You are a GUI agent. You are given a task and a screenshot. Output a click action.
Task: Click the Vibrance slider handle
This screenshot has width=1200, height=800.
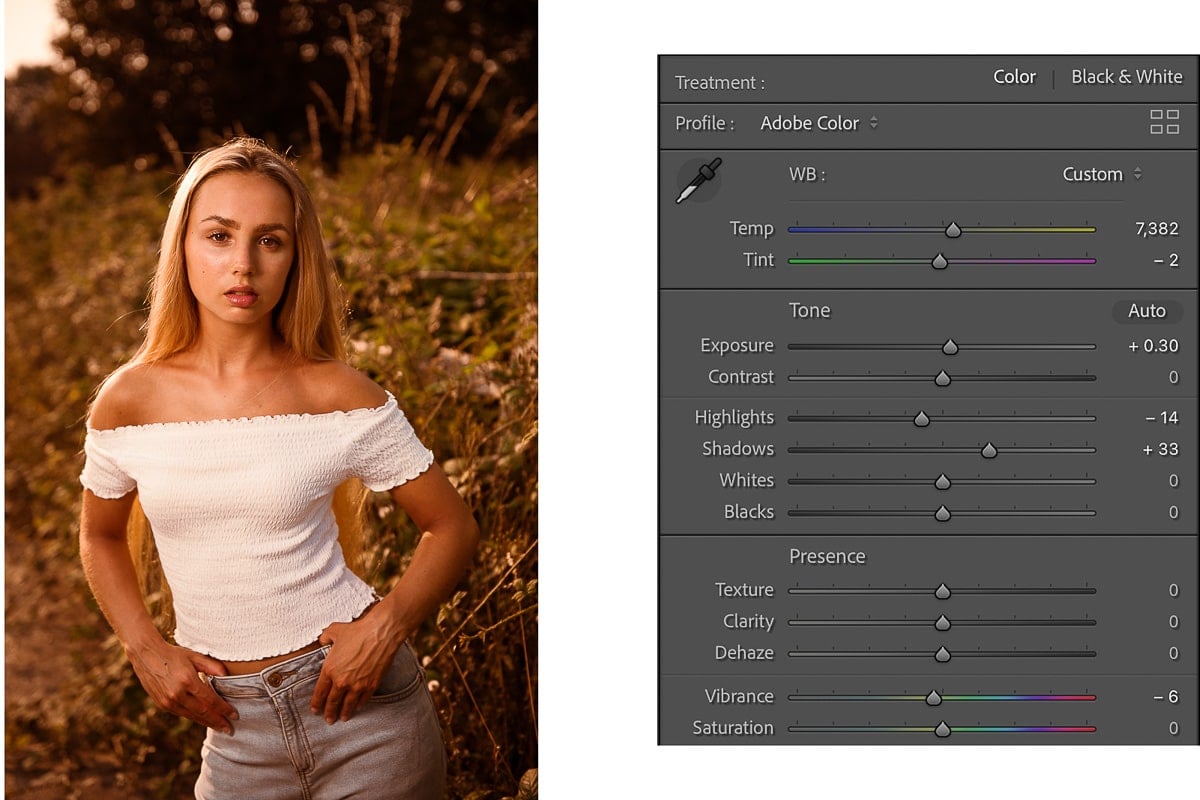click(x=934, y=698)
